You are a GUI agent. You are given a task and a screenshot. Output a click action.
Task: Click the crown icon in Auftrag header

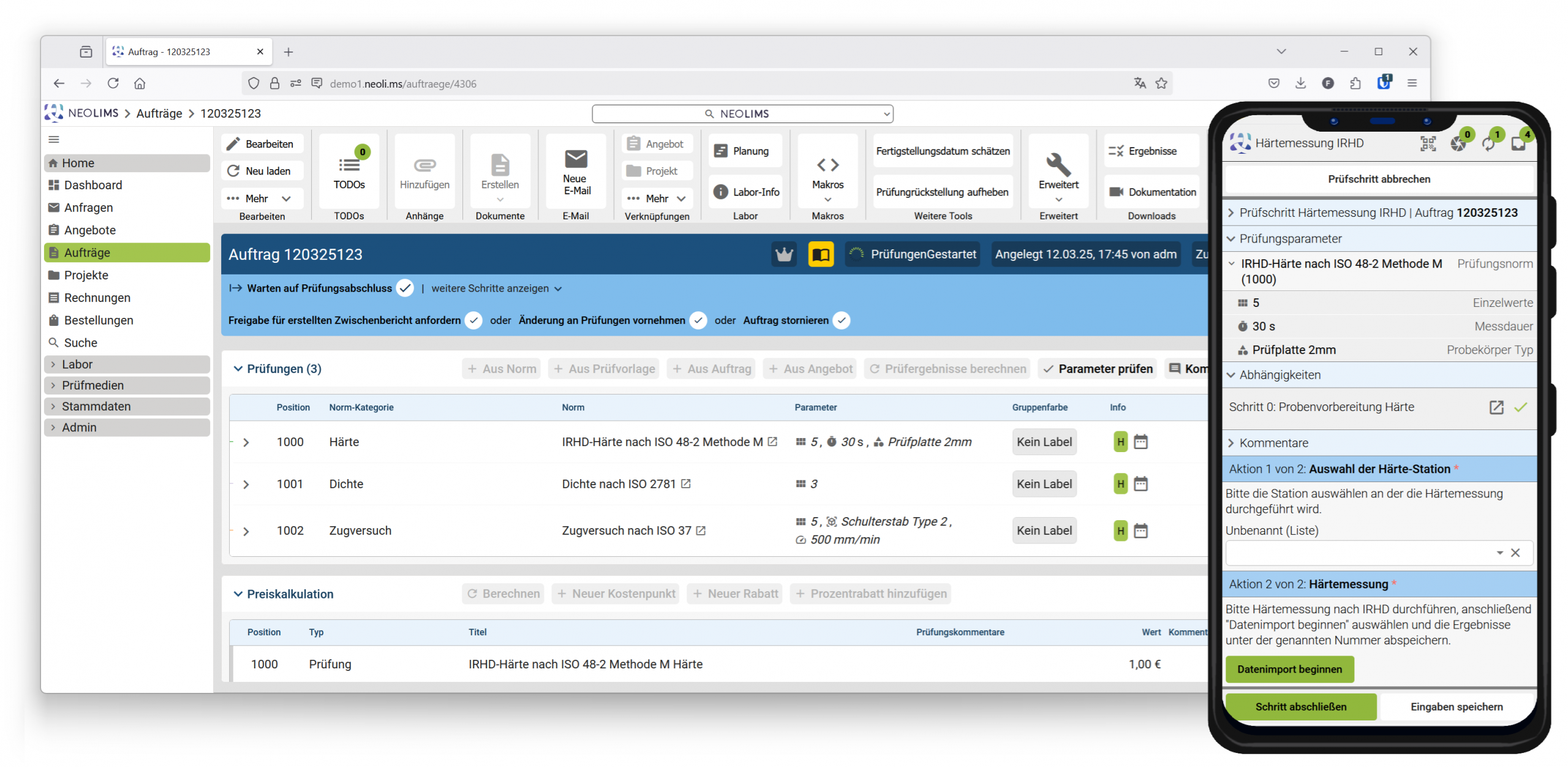pos(783,254)
